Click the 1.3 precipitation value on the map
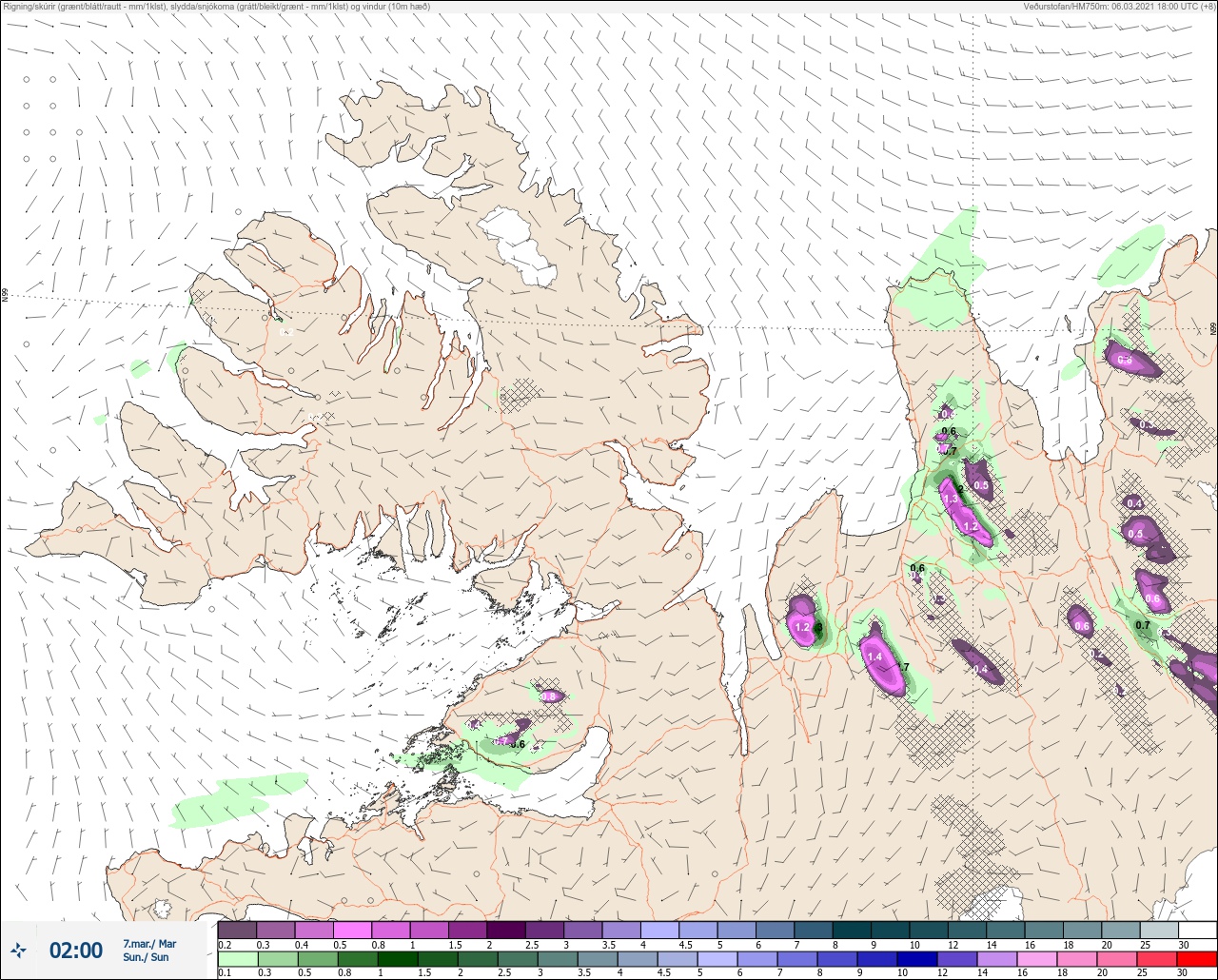Image resolution: width=1218 pixels, height=980 pixels. coord(950,499)
